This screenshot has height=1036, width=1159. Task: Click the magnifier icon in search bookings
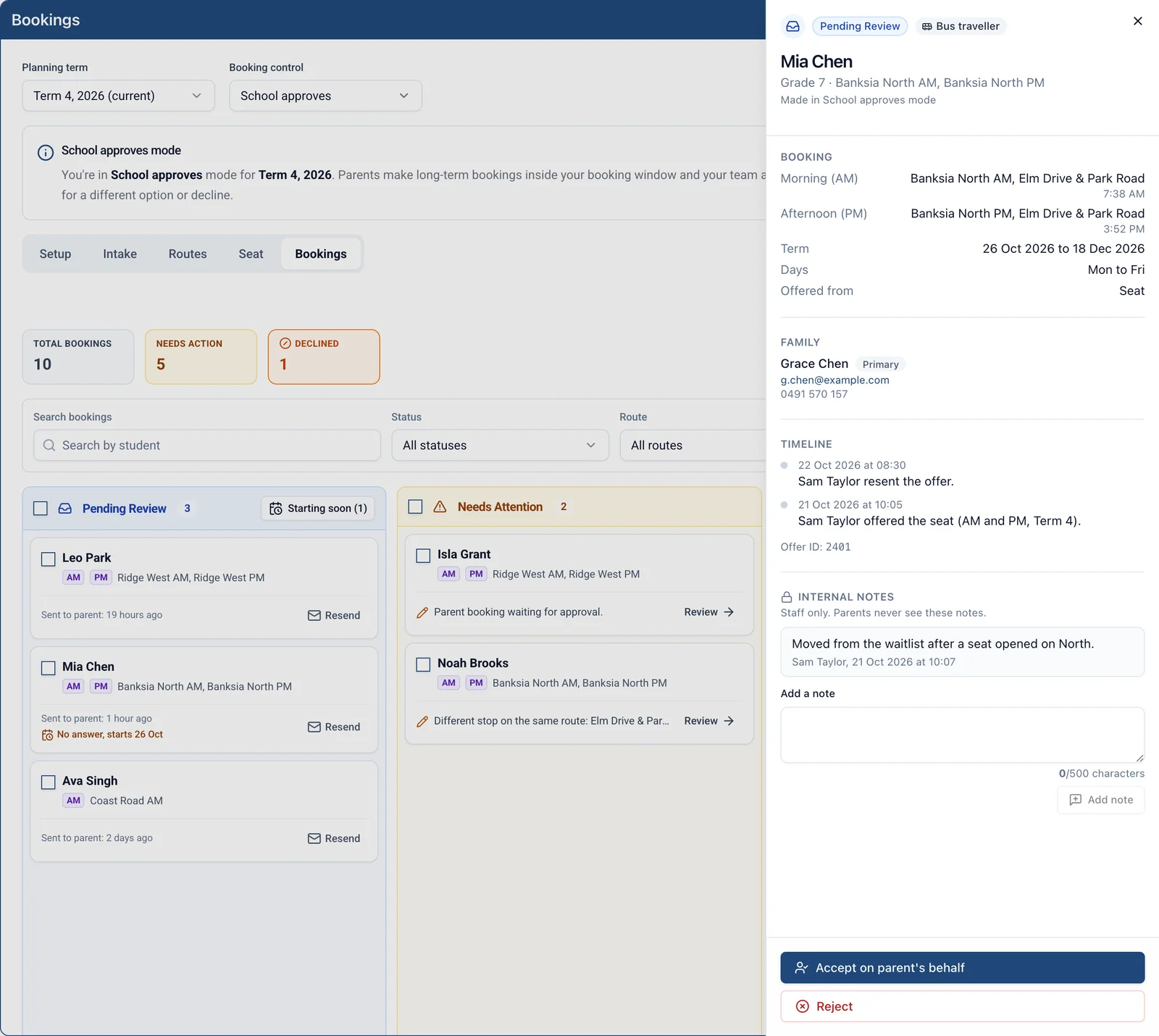[x=49, y=446]
